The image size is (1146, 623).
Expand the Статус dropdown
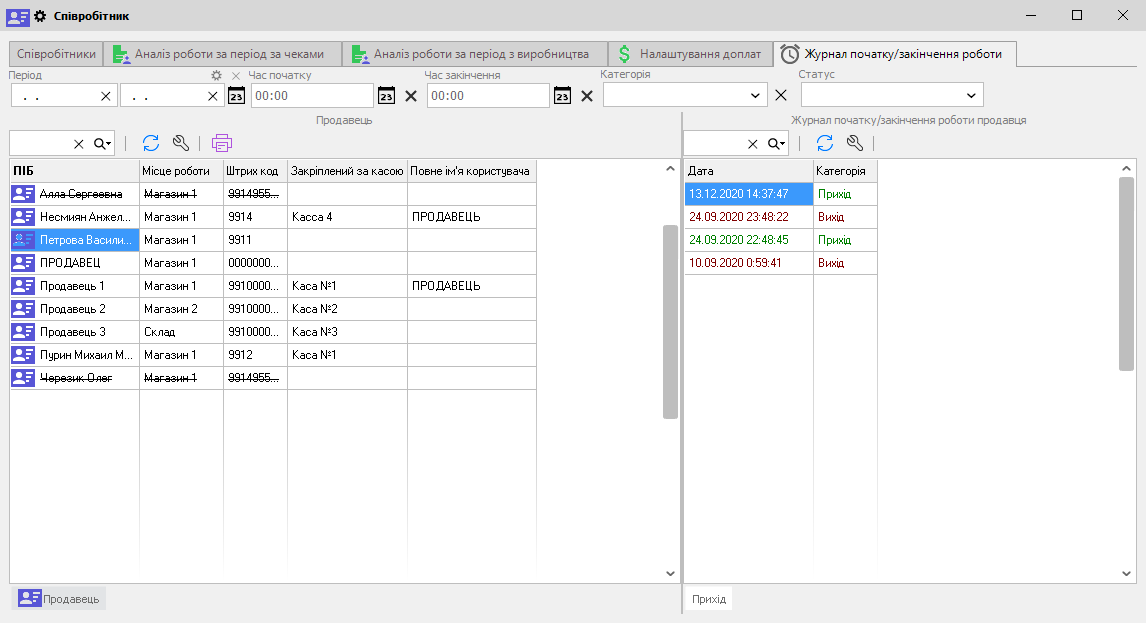971,95
